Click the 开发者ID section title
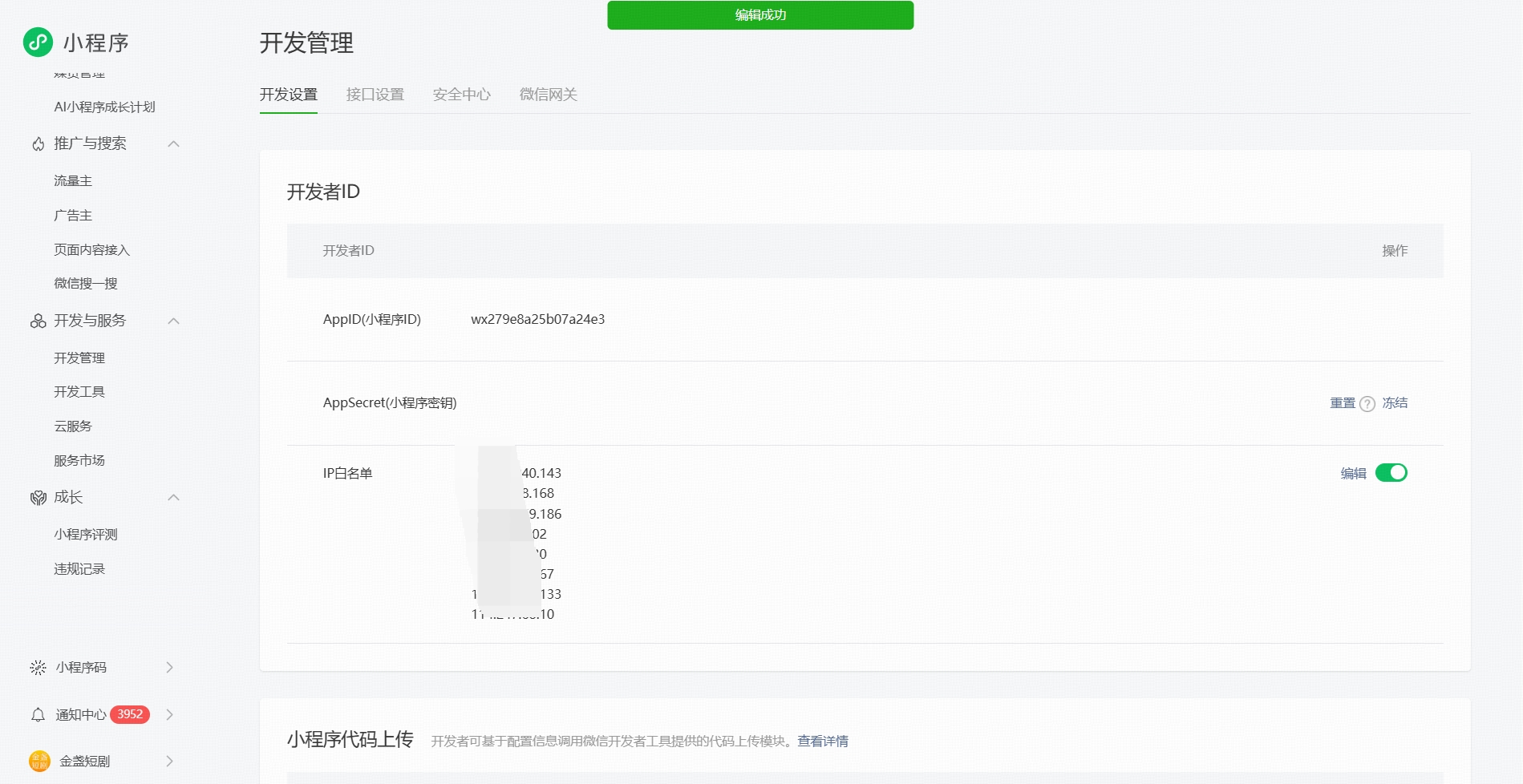 click(323, 192)
